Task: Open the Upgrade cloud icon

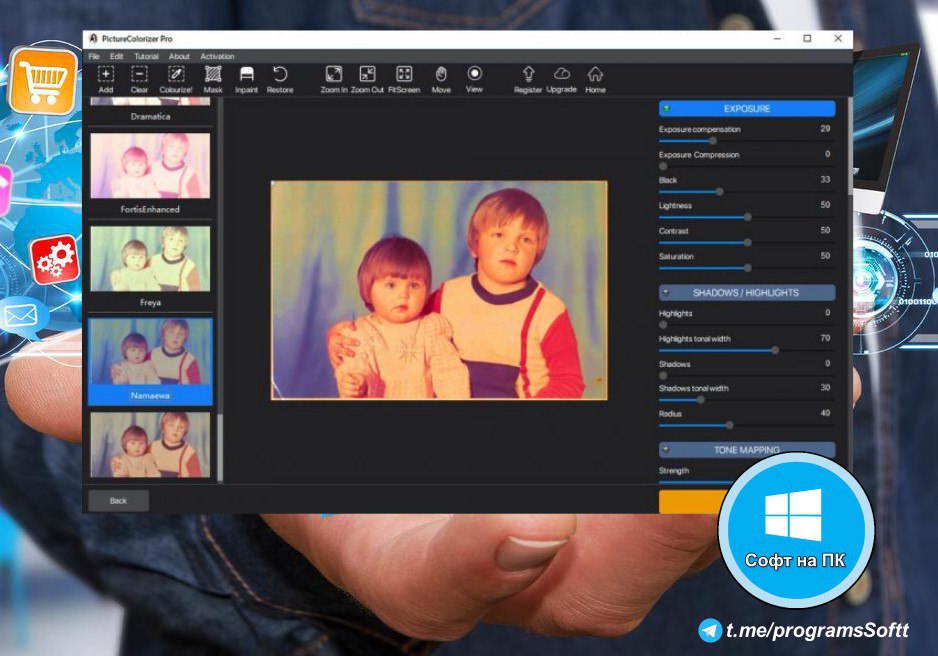Action: 562,74
